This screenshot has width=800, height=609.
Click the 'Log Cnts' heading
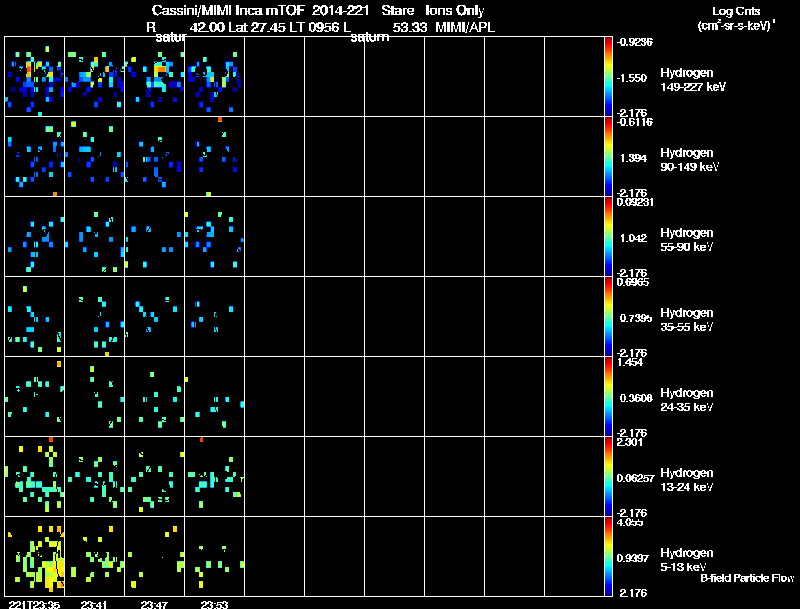pyautogui.click(x=736, y=11)
